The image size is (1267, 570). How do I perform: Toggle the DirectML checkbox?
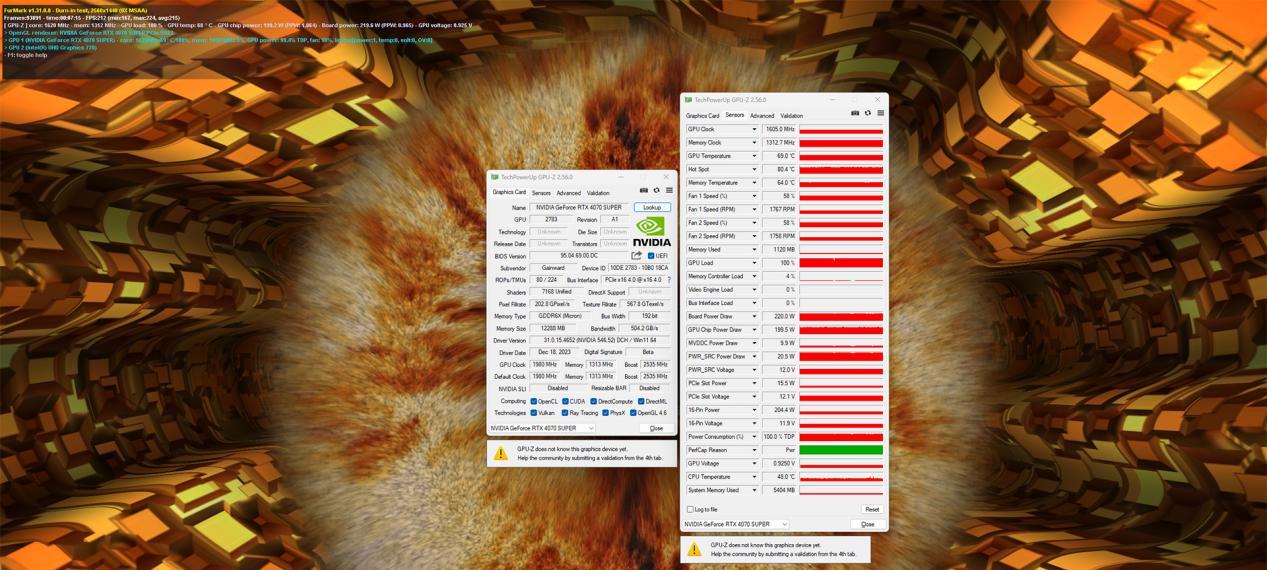pyautogui.click(x=641, y=401)
